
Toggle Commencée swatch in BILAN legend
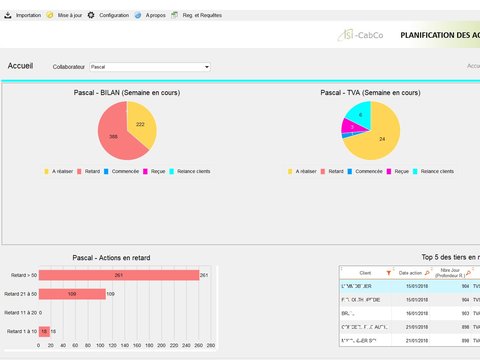106,171
